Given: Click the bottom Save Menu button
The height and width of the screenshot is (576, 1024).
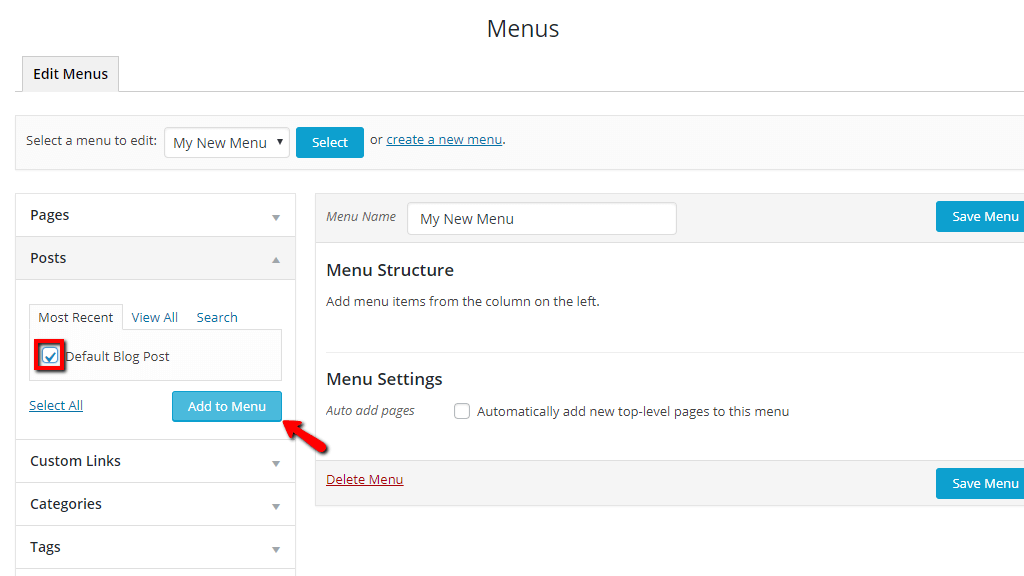Looking at the screenshot, I should 981,483.
